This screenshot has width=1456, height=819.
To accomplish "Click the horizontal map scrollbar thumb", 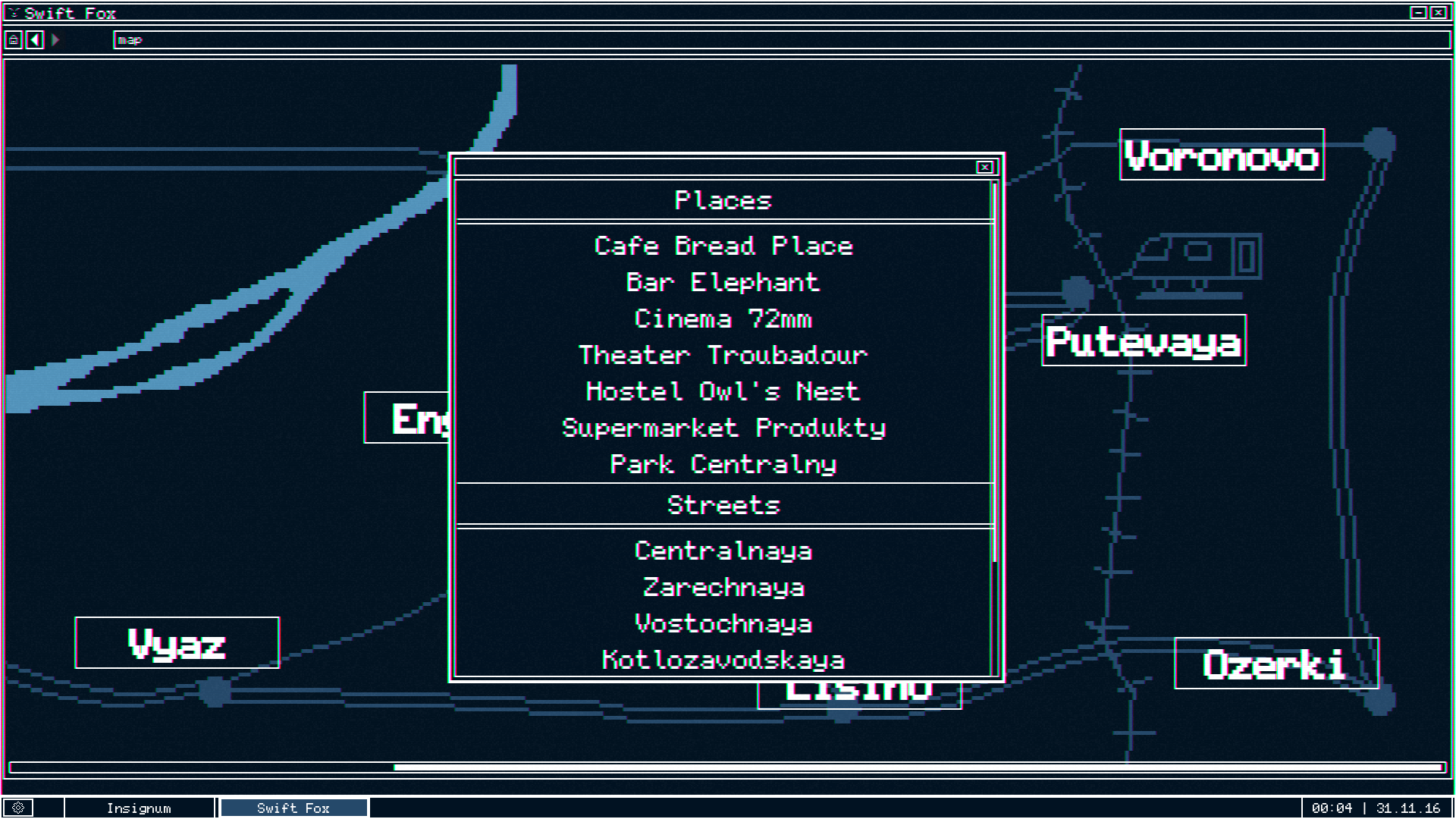I will (918, 767).
